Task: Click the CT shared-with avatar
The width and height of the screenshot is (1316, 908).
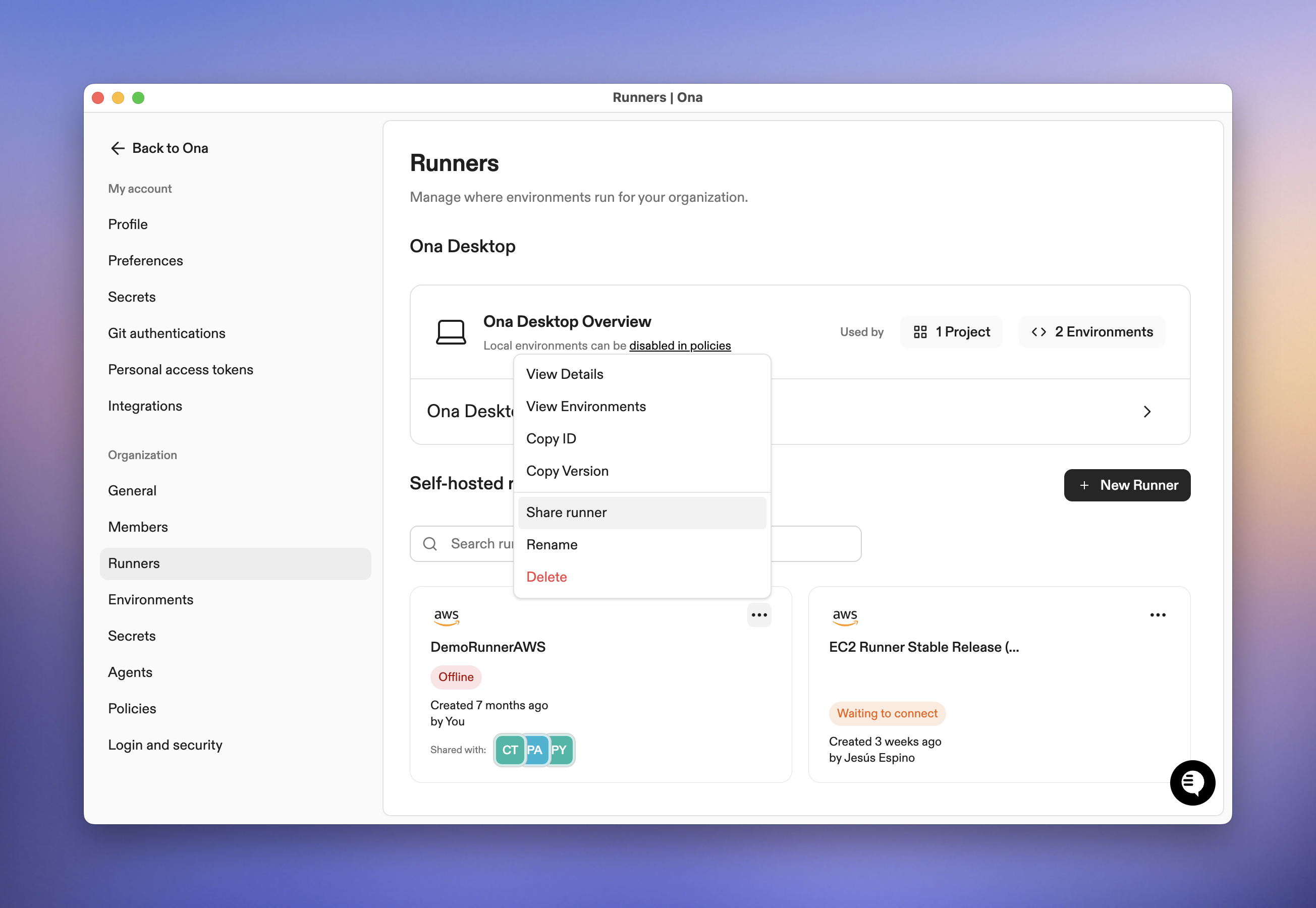Action: (x=509, y=750)
